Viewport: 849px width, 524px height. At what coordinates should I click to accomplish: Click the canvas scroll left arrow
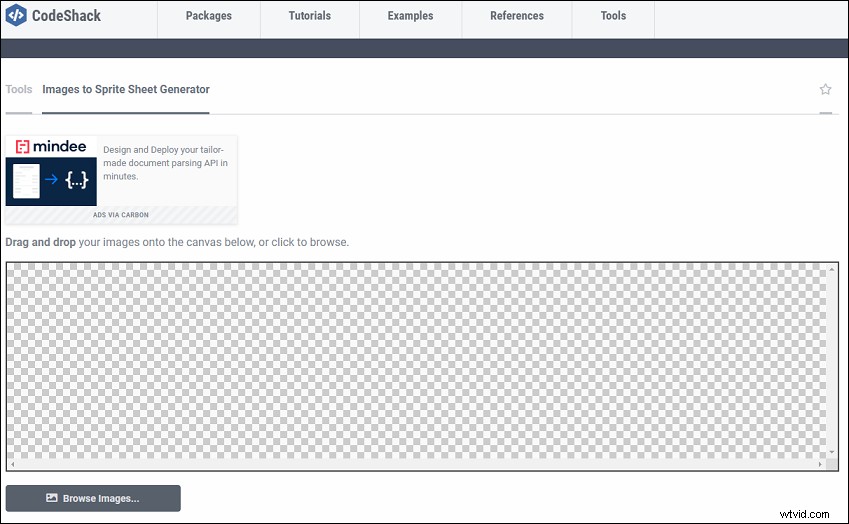[x=12, y=464]
